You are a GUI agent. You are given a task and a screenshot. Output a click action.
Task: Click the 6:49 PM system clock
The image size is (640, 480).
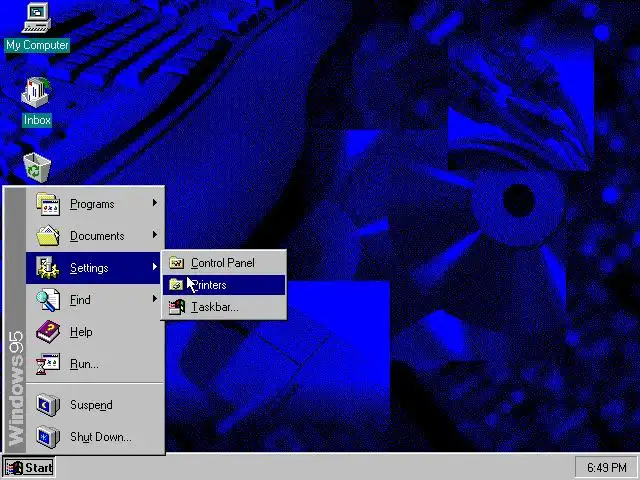[606, 467]
